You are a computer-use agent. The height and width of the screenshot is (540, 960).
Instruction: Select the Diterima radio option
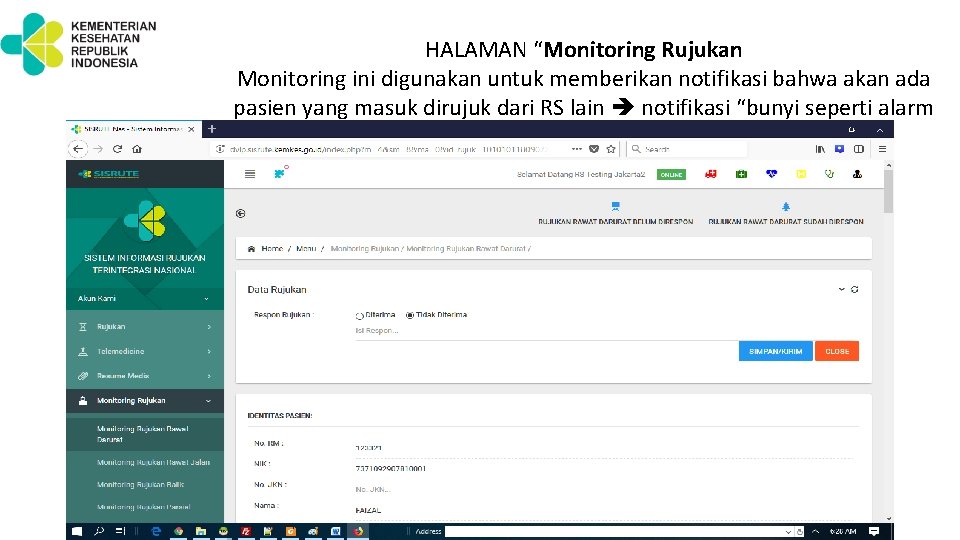359,315
